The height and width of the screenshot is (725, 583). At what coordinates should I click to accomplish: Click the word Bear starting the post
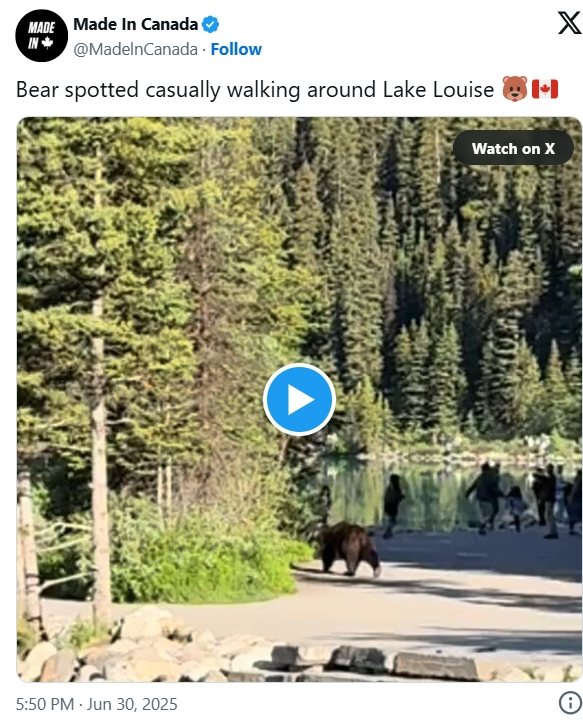(x=38, y=89)
